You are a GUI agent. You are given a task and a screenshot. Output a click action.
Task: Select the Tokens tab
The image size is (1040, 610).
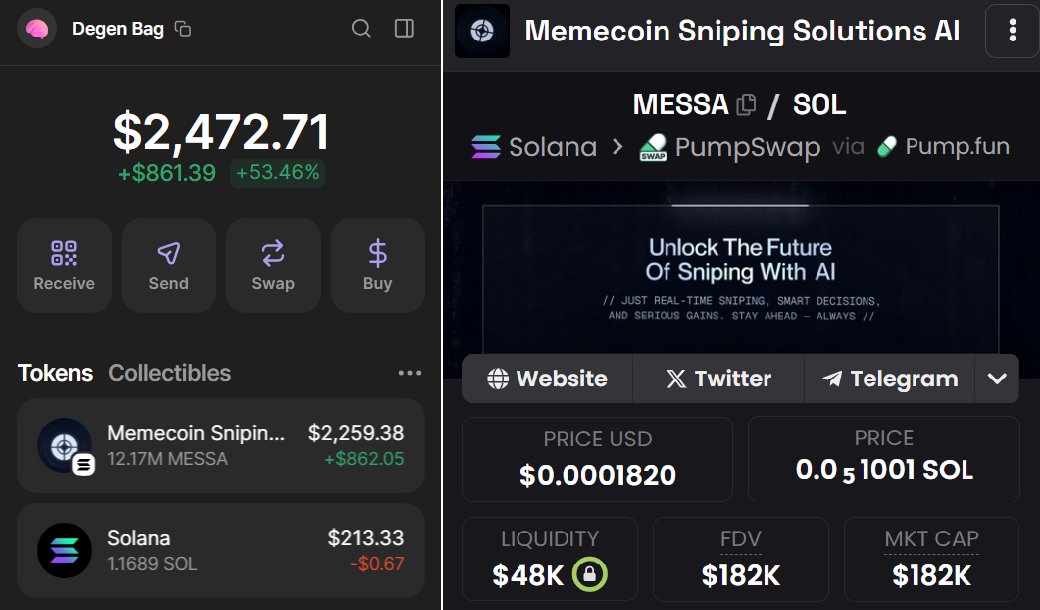[55, 373]
